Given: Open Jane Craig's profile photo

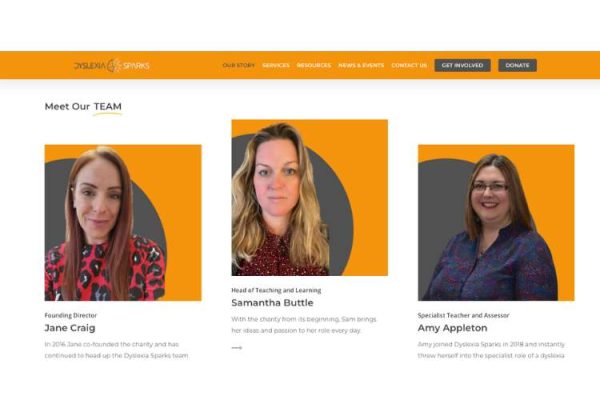Looking at the screenshot, I should pyautogui.click(x=123, y=223).
